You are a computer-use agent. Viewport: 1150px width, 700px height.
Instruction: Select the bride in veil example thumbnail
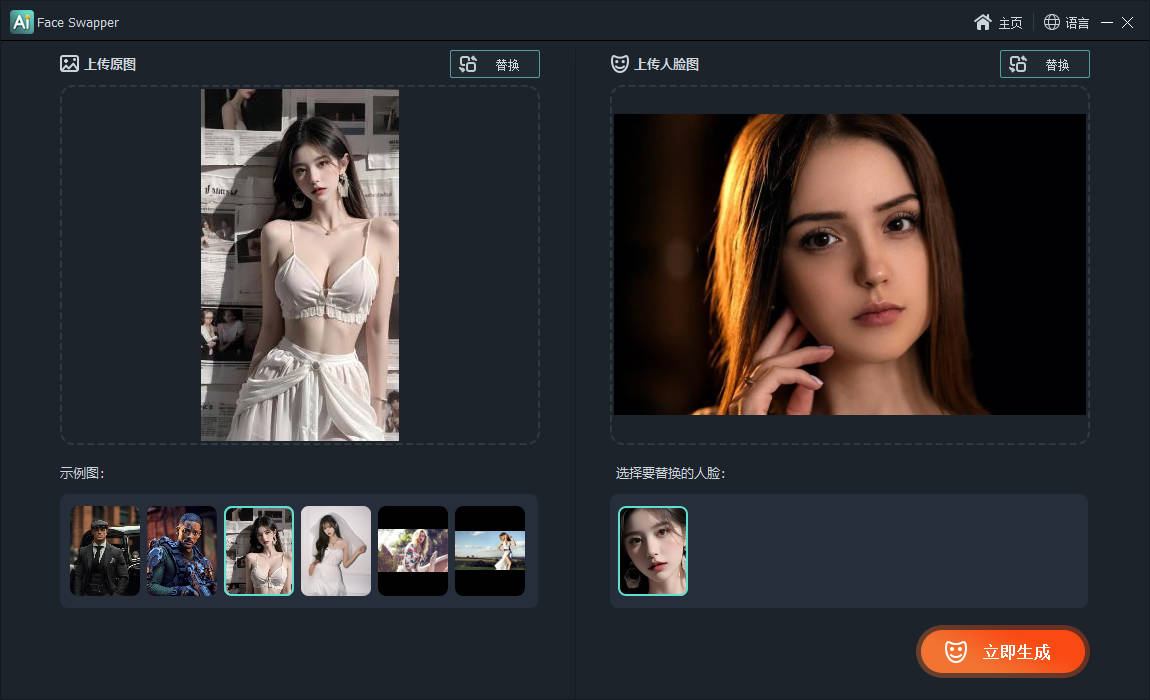tap(335, 550)
